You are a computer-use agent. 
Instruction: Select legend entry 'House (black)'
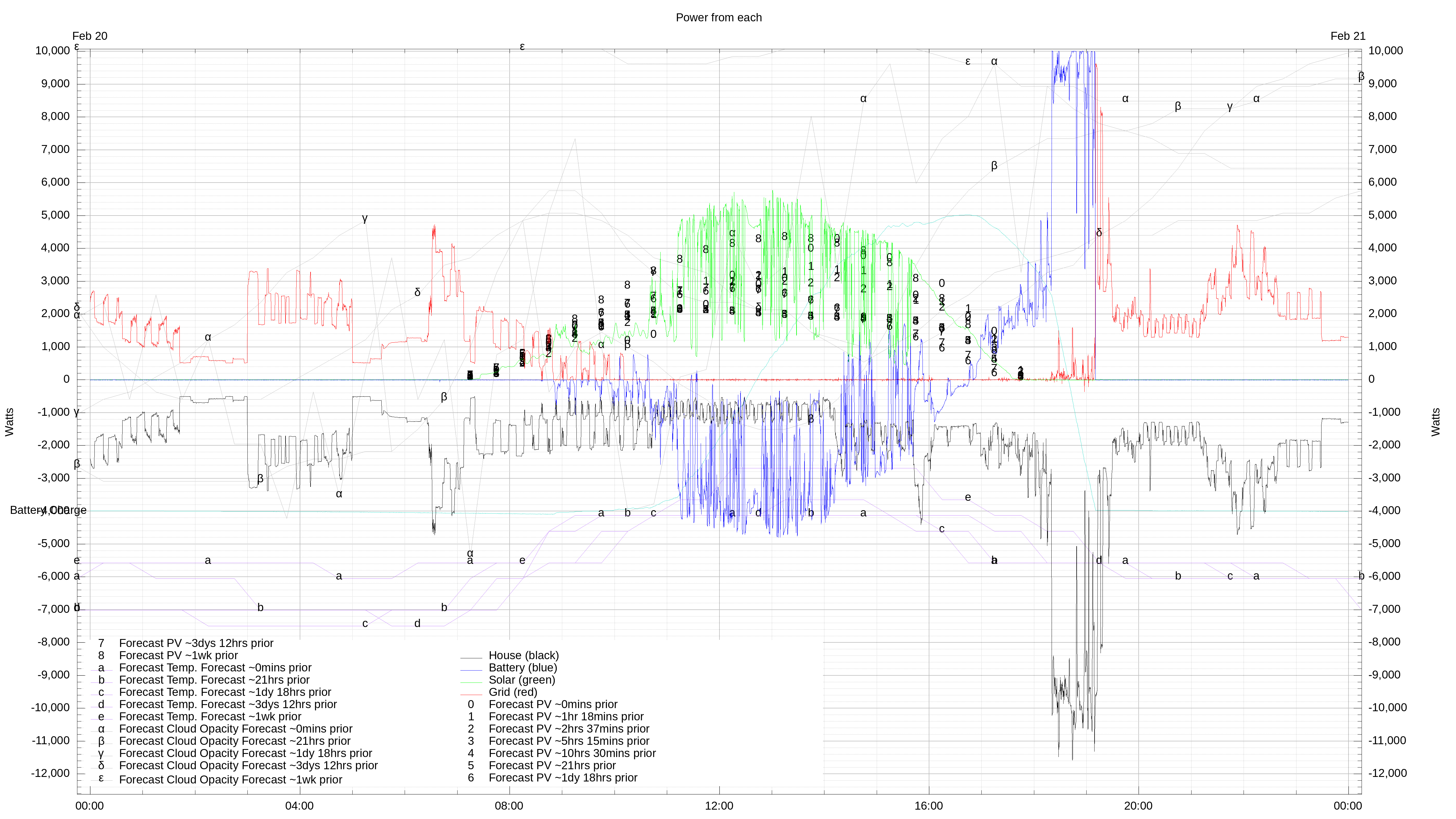pyautogui.click(x=523, y=656)
